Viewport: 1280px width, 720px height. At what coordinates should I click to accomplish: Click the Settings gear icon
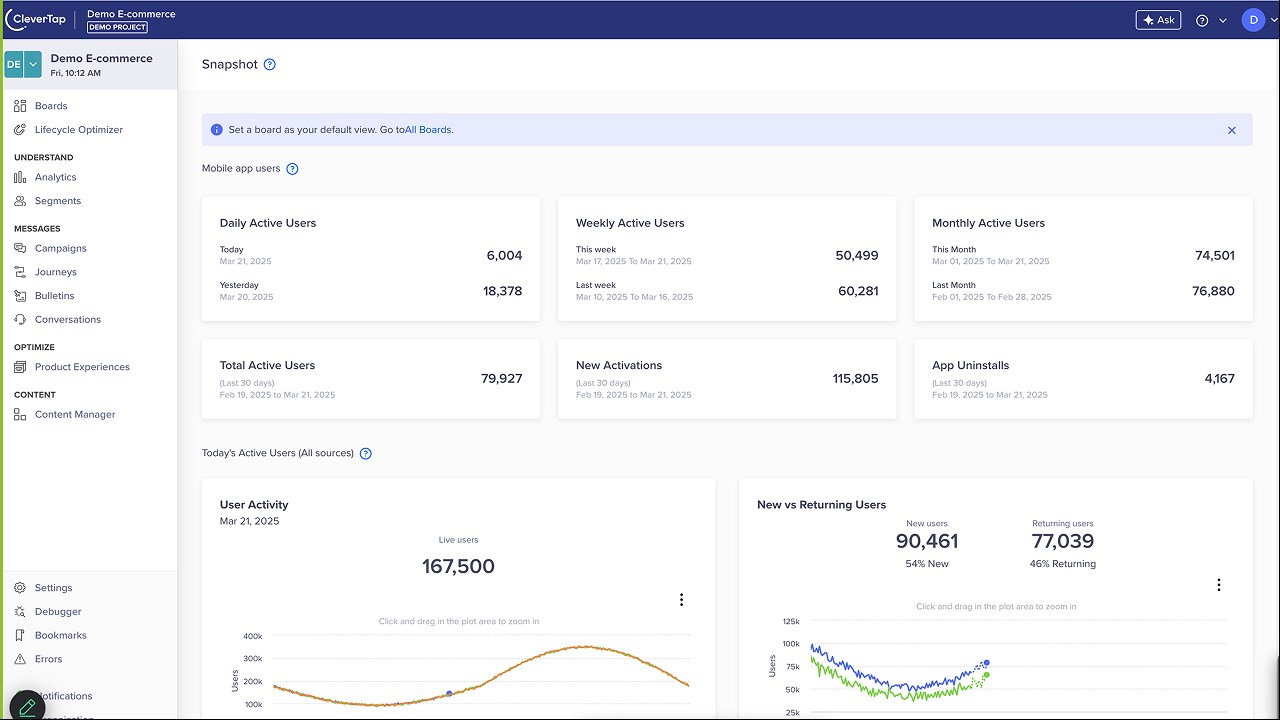pyautogui.click(x=20, y=588)
